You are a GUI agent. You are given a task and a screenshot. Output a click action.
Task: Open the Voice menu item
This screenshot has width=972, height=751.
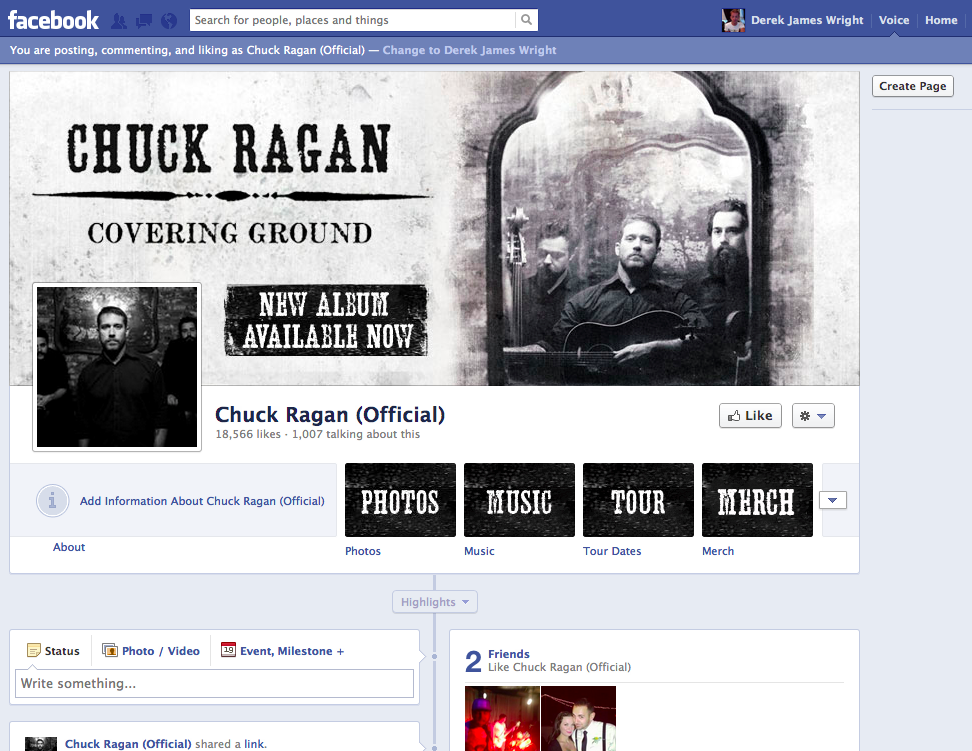coord(894,20)
